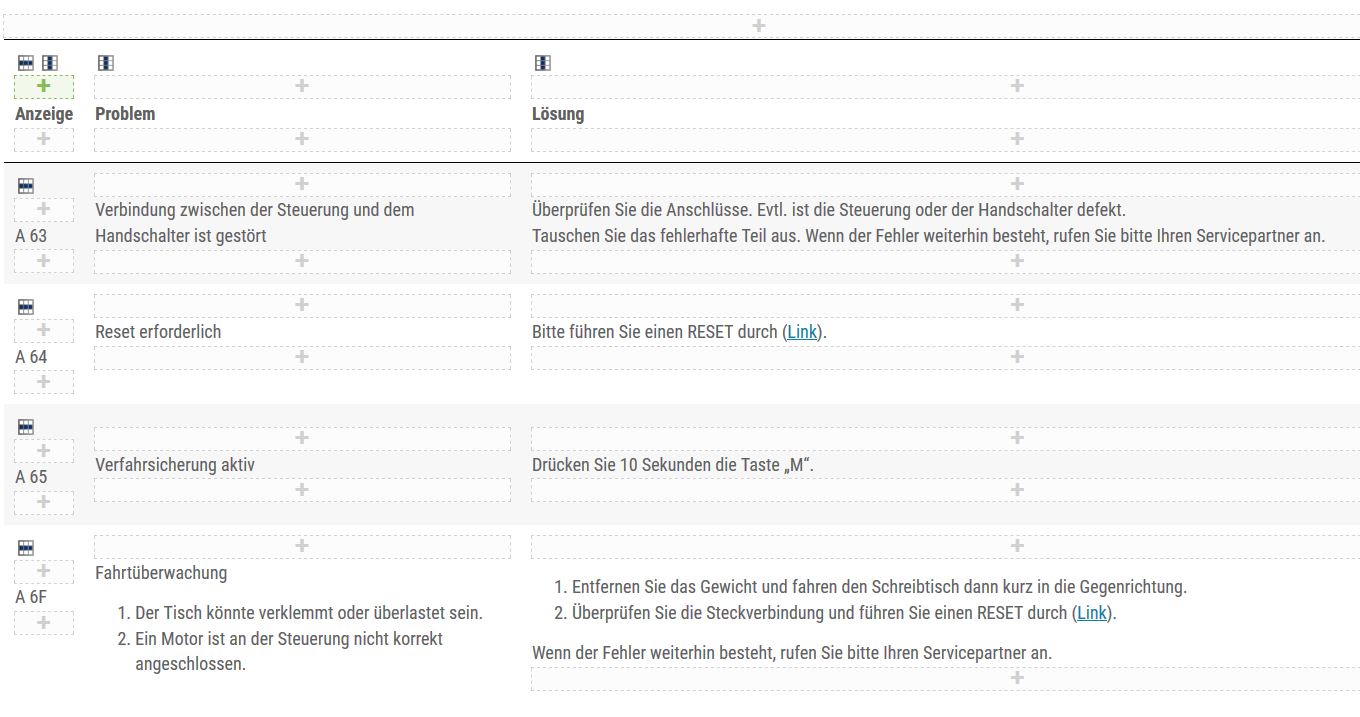Select the row icon for the A 65 row
The width and height of the screenshot is (1360, 717).
point(26,427)
